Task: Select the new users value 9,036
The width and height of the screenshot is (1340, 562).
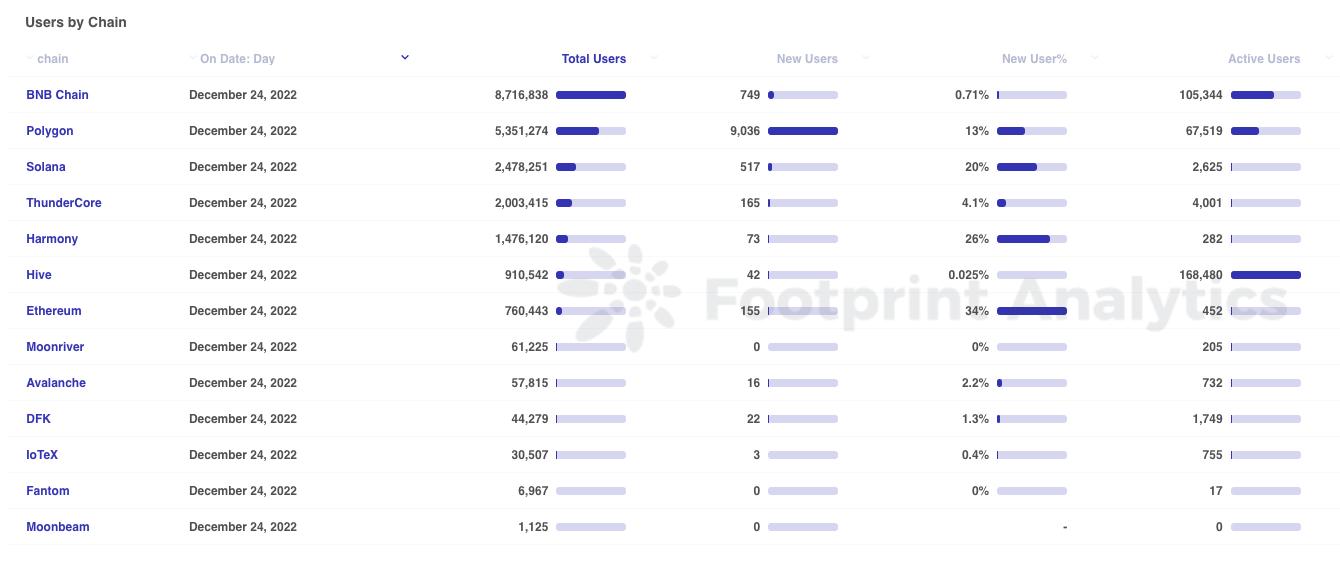Action: (x=745, y=131)
